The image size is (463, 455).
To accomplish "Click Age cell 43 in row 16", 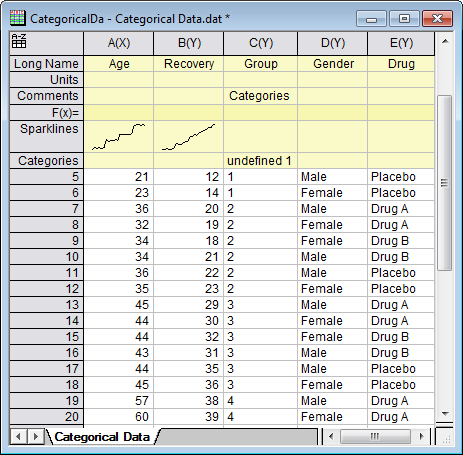I will [119, 353].
